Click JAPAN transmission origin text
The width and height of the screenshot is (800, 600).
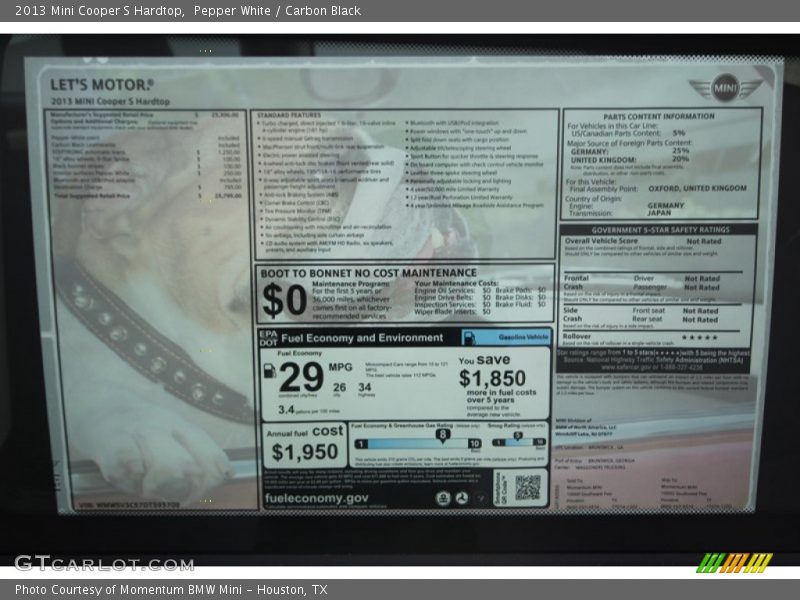pos(659,213)
